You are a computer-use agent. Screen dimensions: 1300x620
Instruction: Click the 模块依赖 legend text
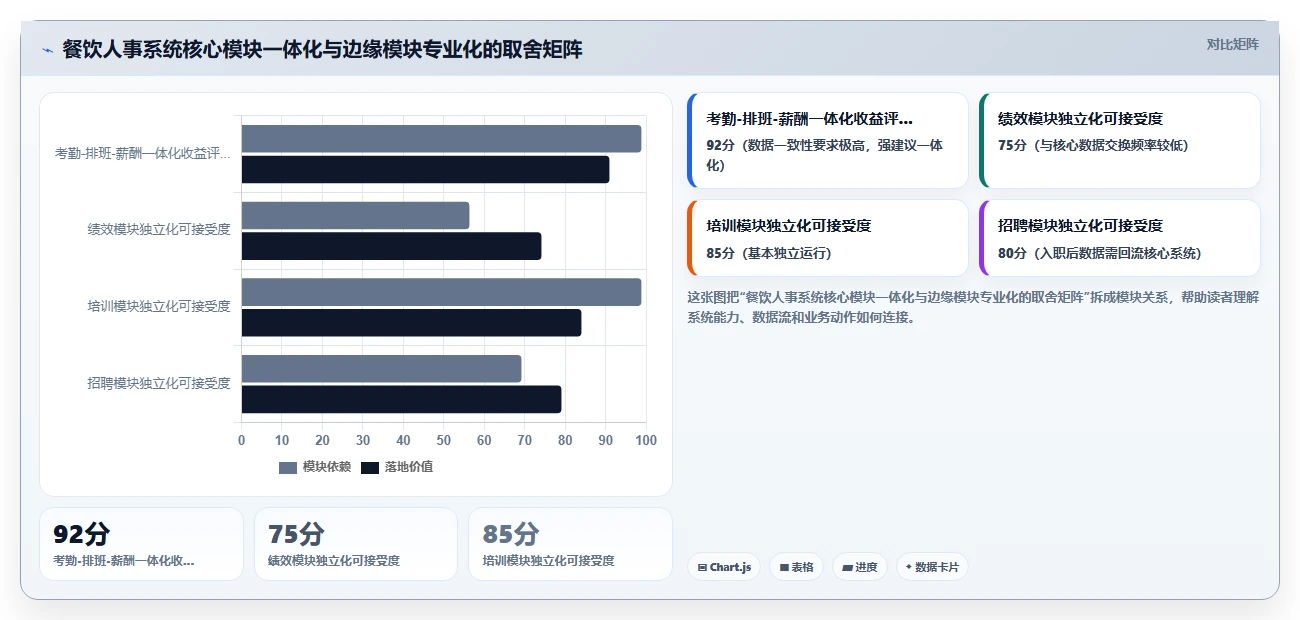[x=327, y=467]
